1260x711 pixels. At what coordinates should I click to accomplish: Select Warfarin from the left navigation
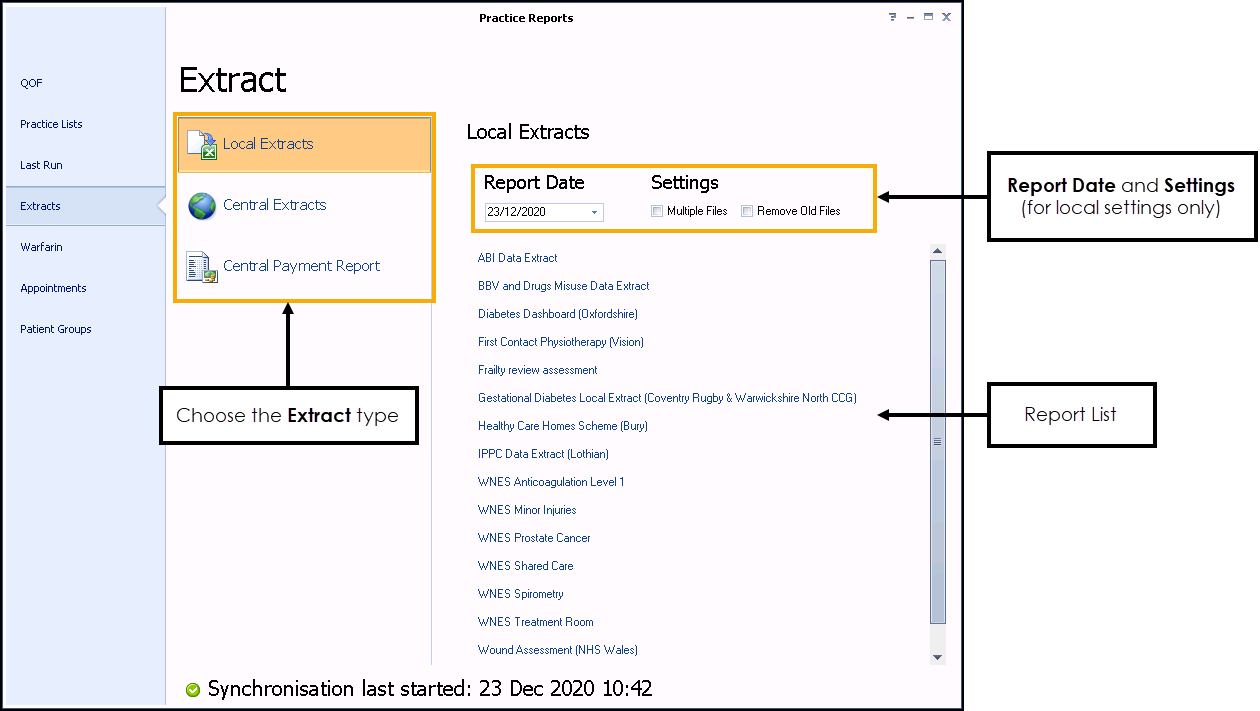point(41,247)
